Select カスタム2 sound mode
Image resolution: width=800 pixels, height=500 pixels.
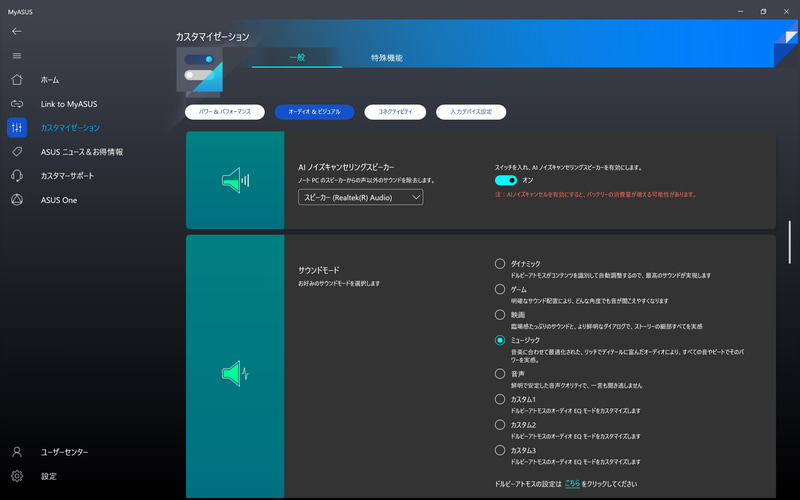(x=499, y=425)
